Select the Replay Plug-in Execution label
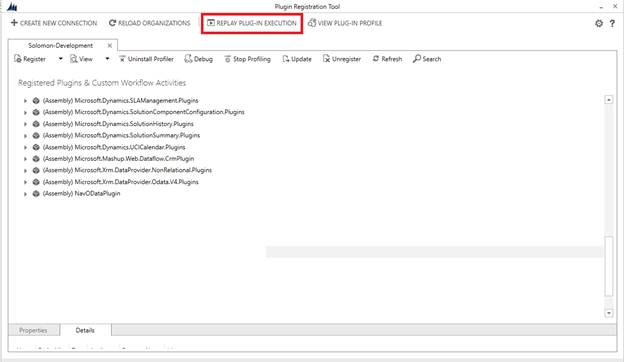 tap(257, 23)
